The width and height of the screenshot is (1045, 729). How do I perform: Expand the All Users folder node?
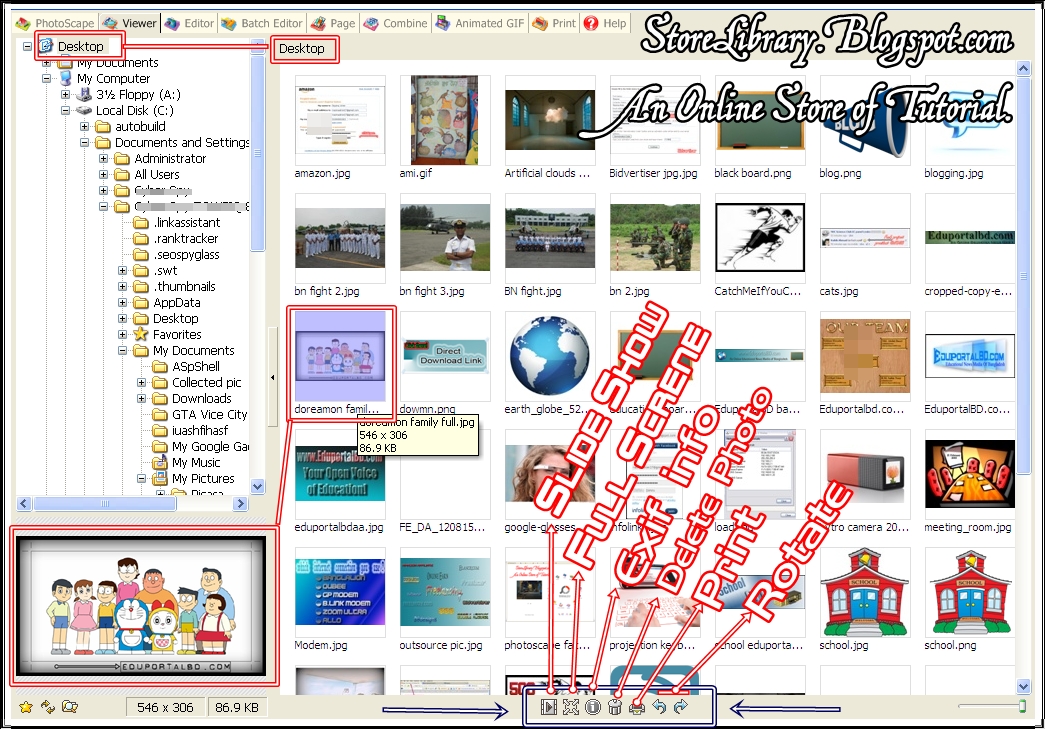point(103,175)
